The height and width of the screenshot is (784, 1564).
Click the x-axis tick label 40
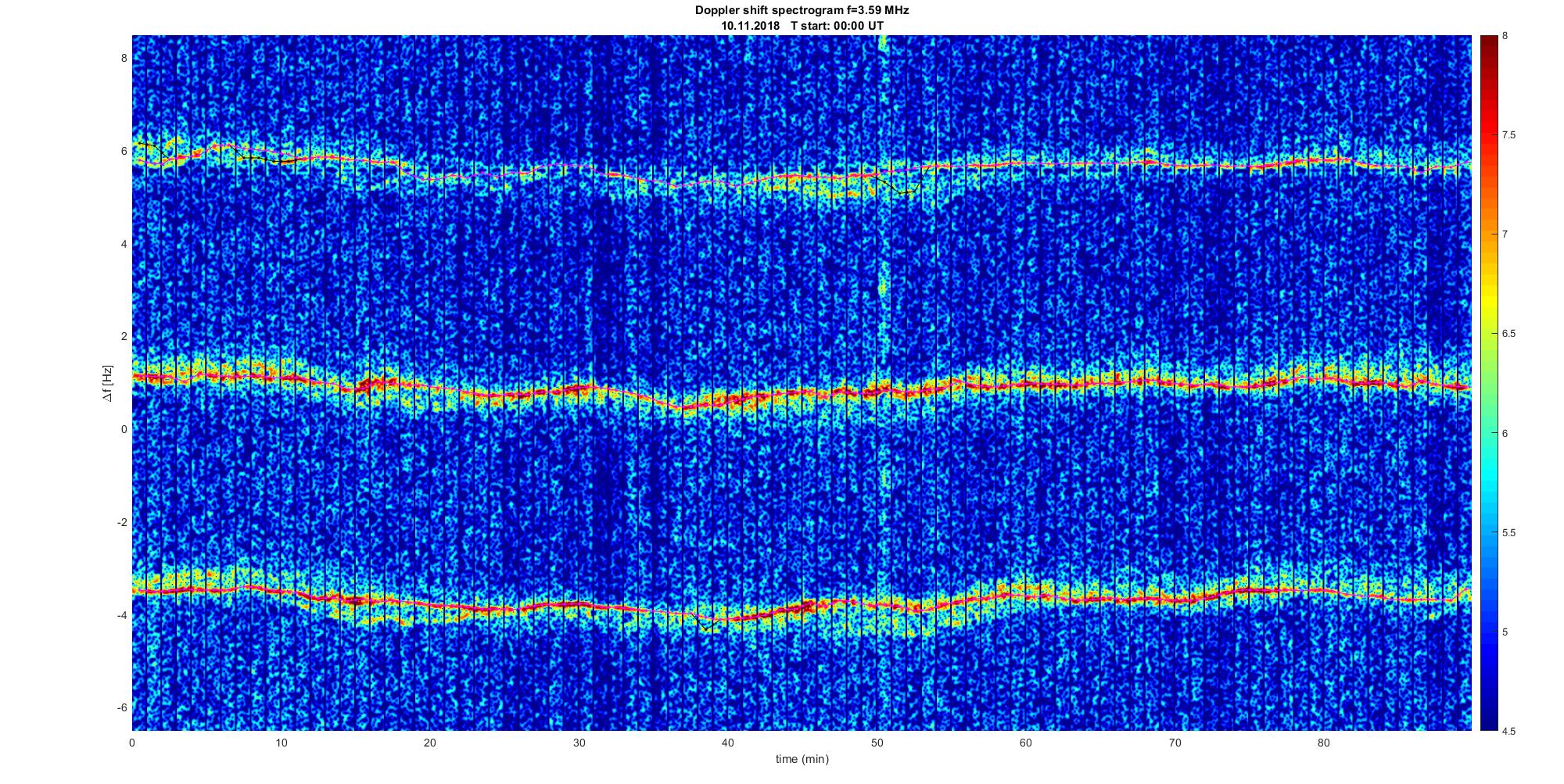click(728, 743)
